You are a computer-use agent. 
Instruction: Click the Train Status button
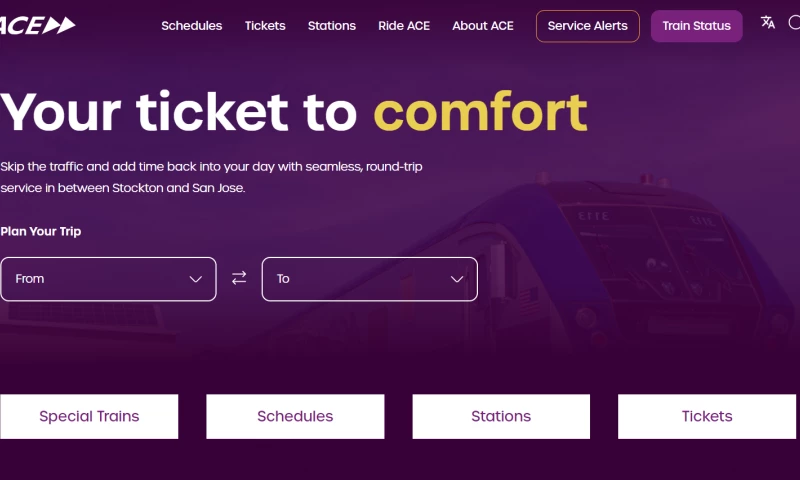[696, 26]
